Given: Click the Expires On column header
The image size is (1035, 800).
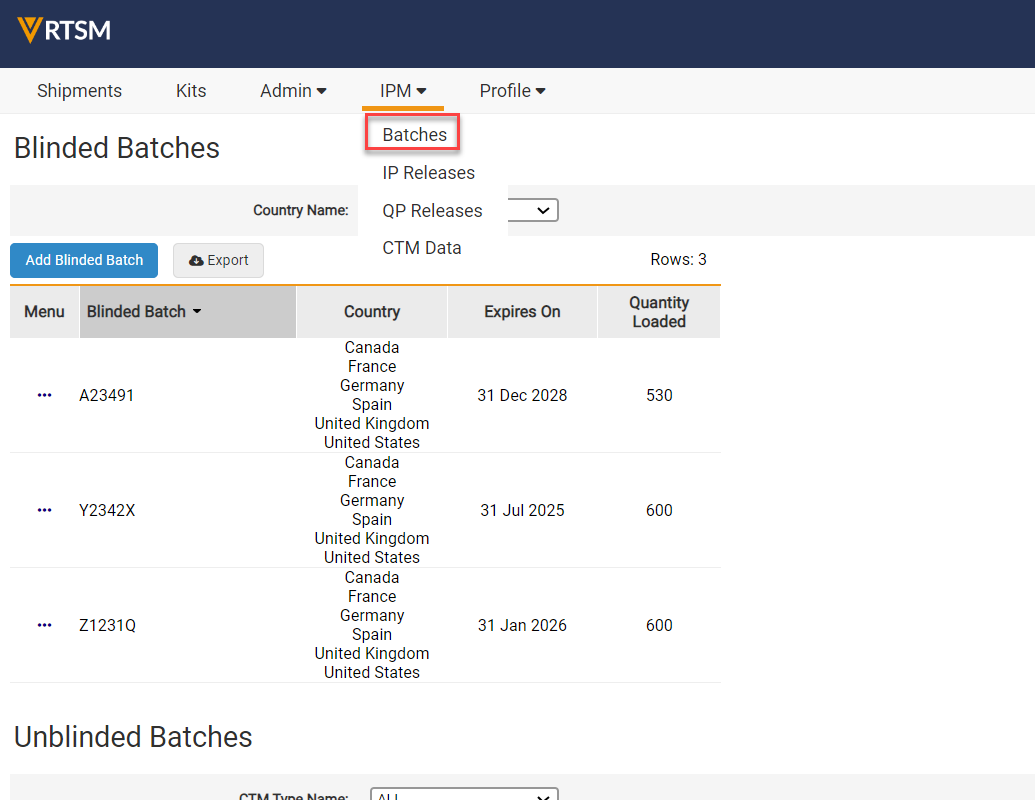Looking at the screenshot, I should point(522,312).
